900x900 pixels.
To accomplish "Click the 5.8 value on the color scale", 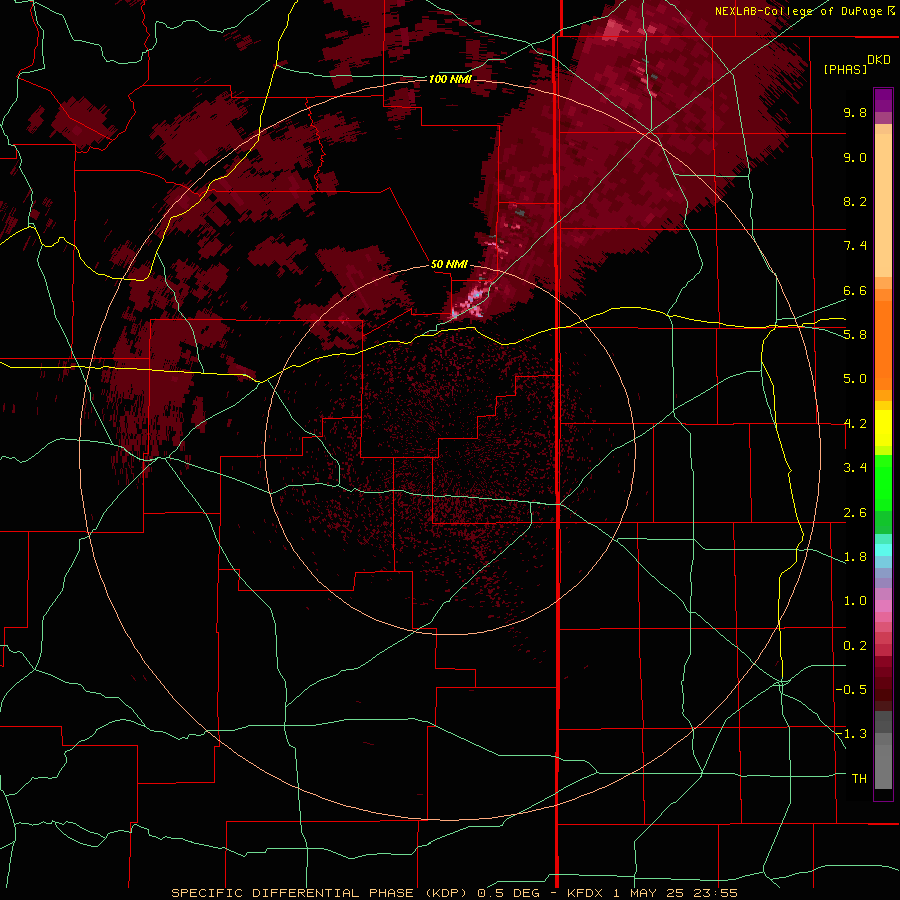I will (x=855, y=335).
